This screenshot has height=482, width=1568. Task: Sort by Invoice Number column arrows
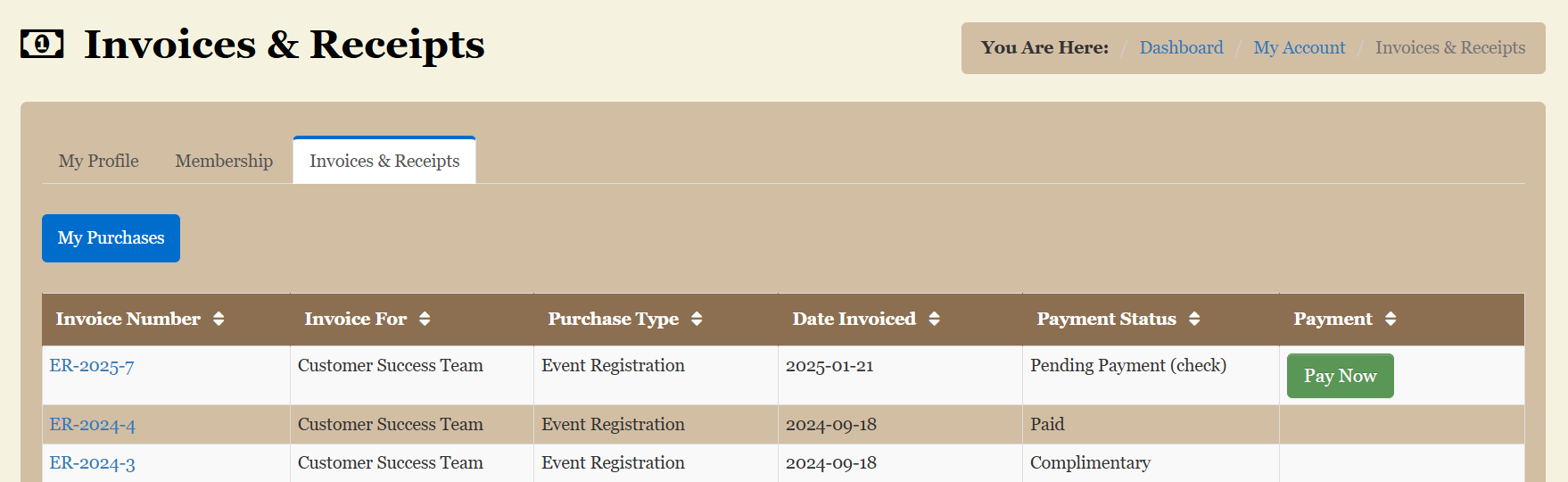219,319
